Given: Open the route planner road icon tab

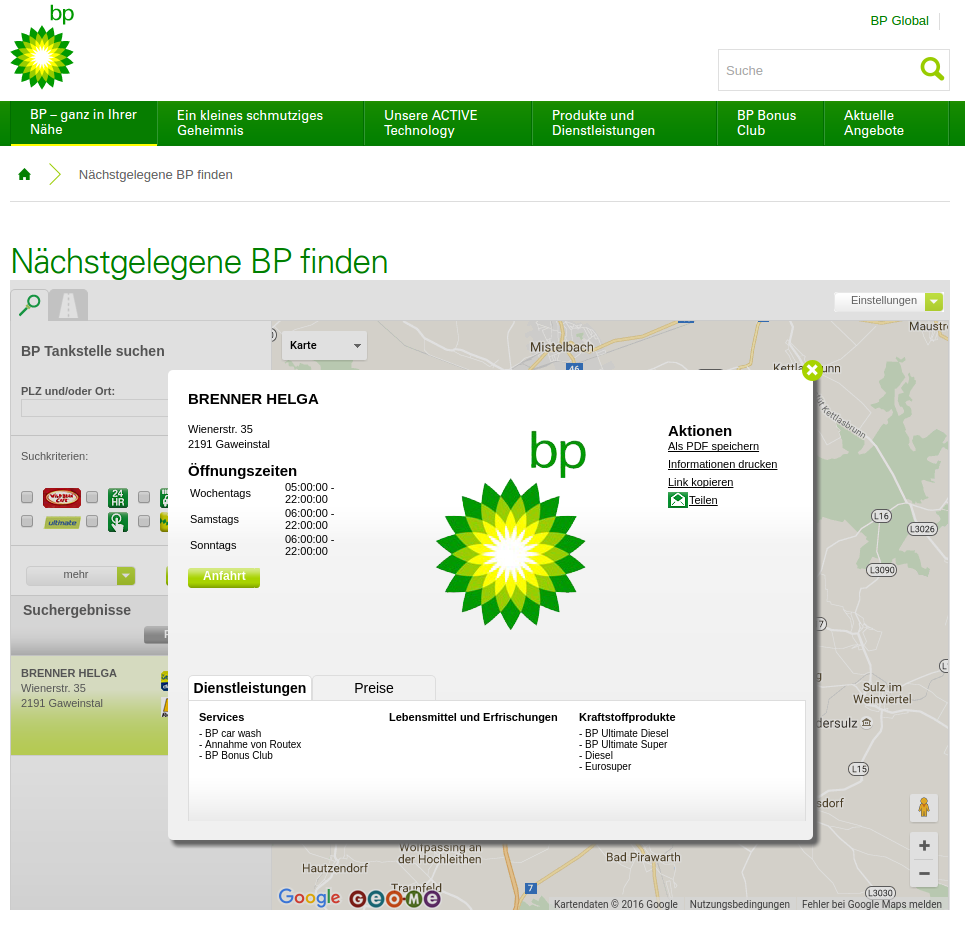Looking at the screenshot, I should 68,305.
